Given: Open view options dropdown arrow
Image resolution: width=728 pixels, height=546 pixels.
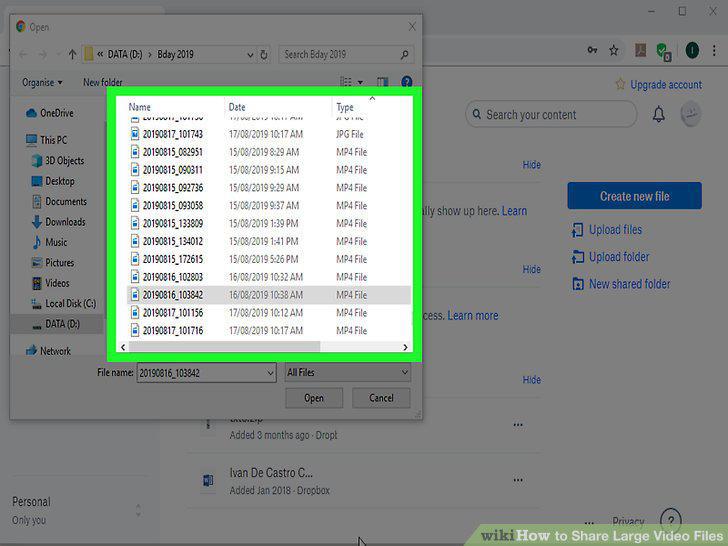Looking at the screenshot, I should coord(360,83).
